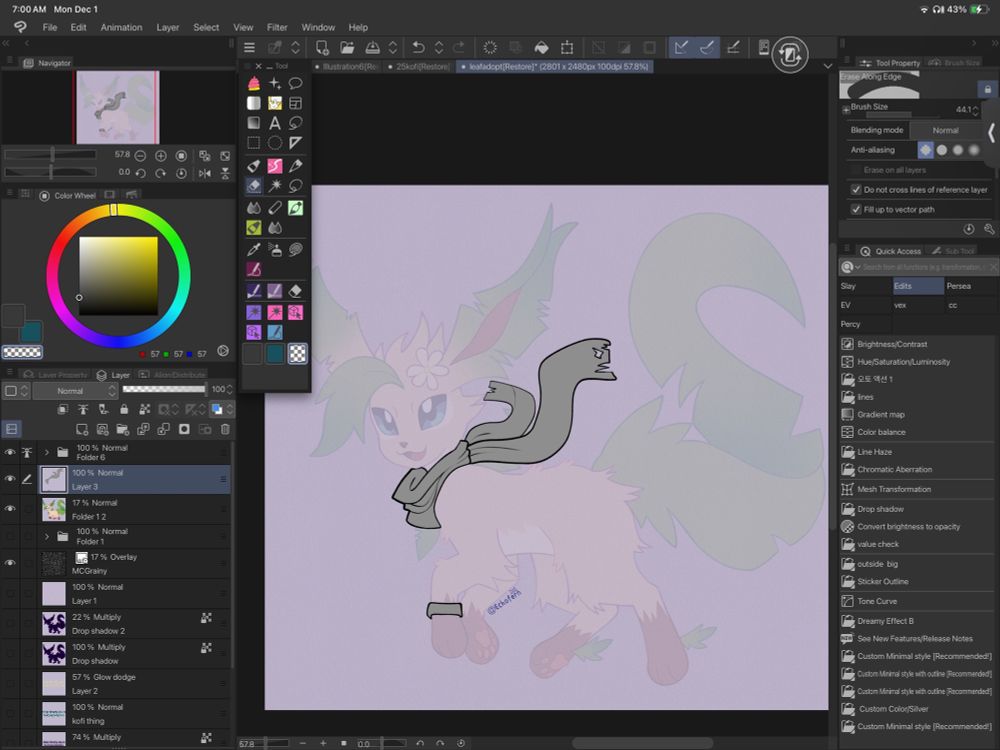Select the Drop shadow 2 layer
Viewport: 1000px width, 750px height.
[x=134, y=624]
